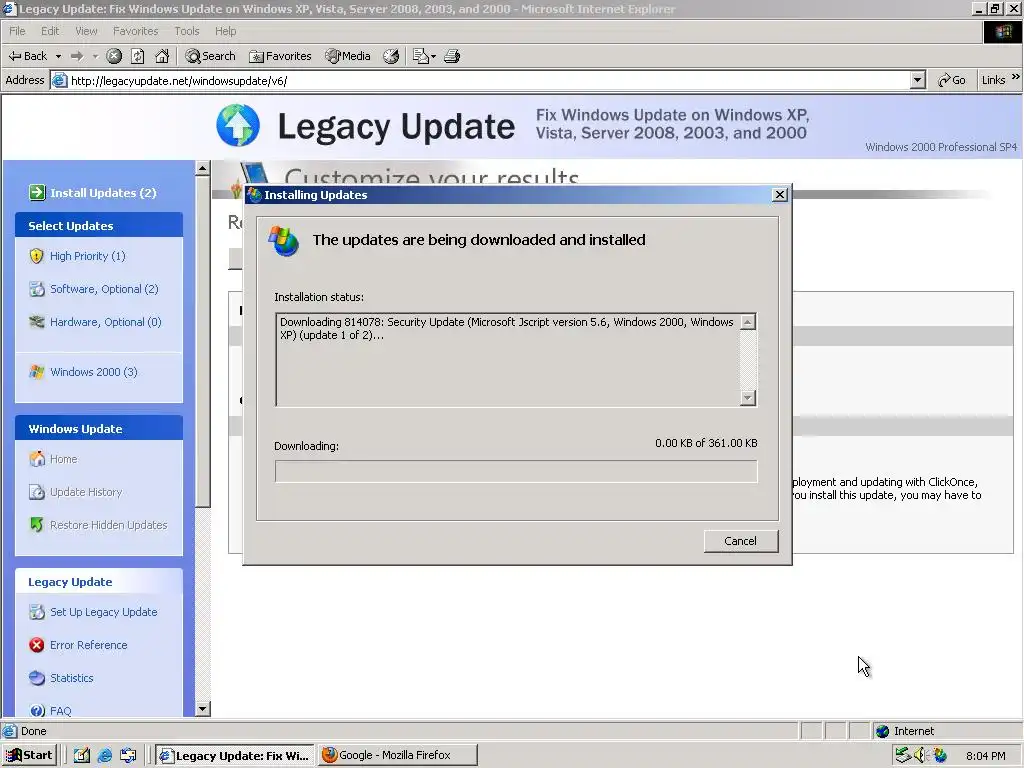Open the Tools menu
Viewport: 1024px width, 768px height.
click(x=187, y=31)
